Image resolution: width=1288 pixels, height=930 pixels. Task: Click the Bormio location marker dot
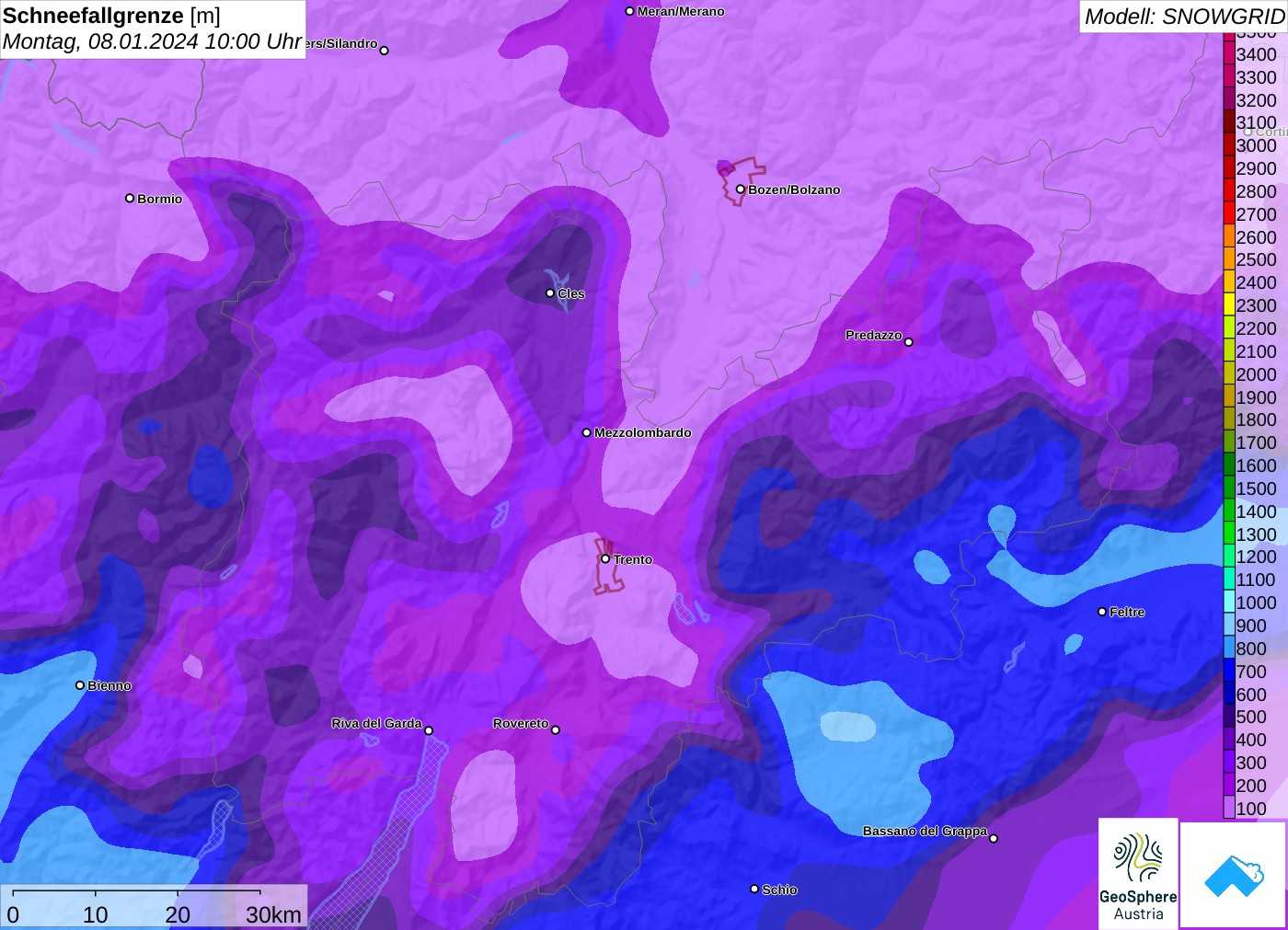point(130,198)
